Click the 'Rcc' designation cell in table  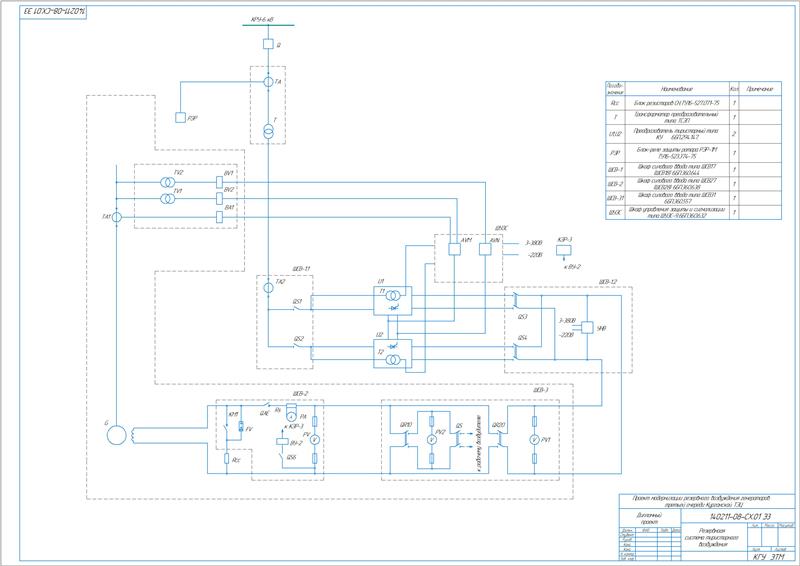click(x=615, y=103)
